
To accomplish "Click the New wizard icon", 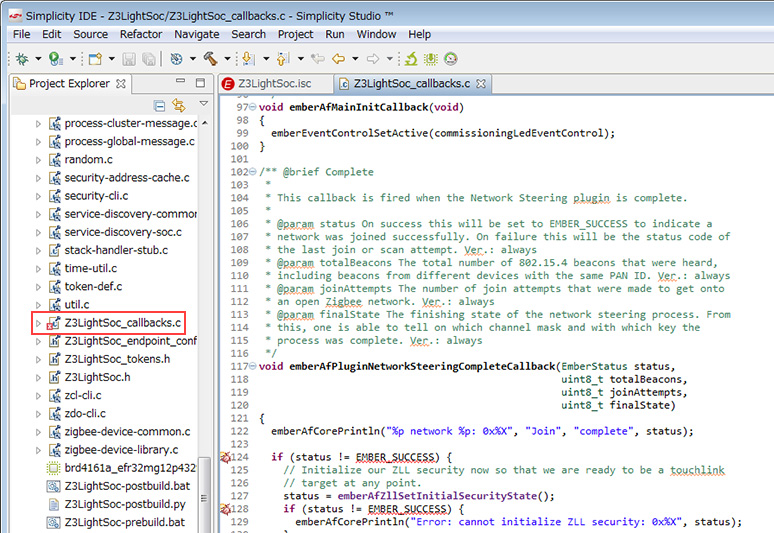I will point(95,59).
